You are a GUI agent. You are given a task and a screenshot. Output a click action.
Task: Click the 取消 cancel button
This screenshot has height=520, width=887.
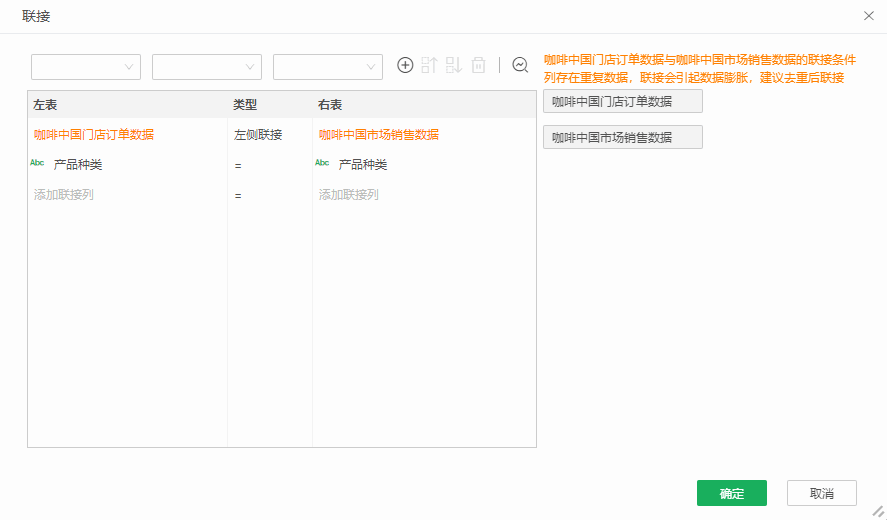[821, 493]
